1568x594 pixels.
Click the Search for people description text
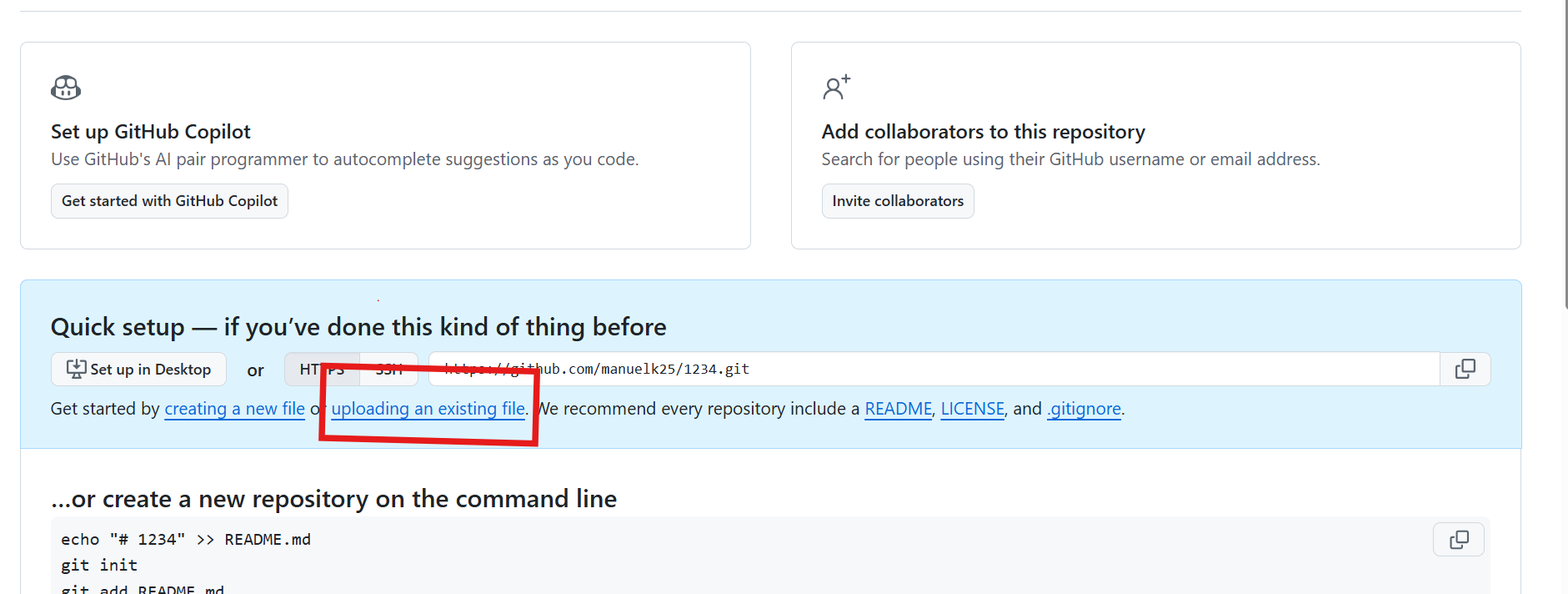click(1070, 159)
